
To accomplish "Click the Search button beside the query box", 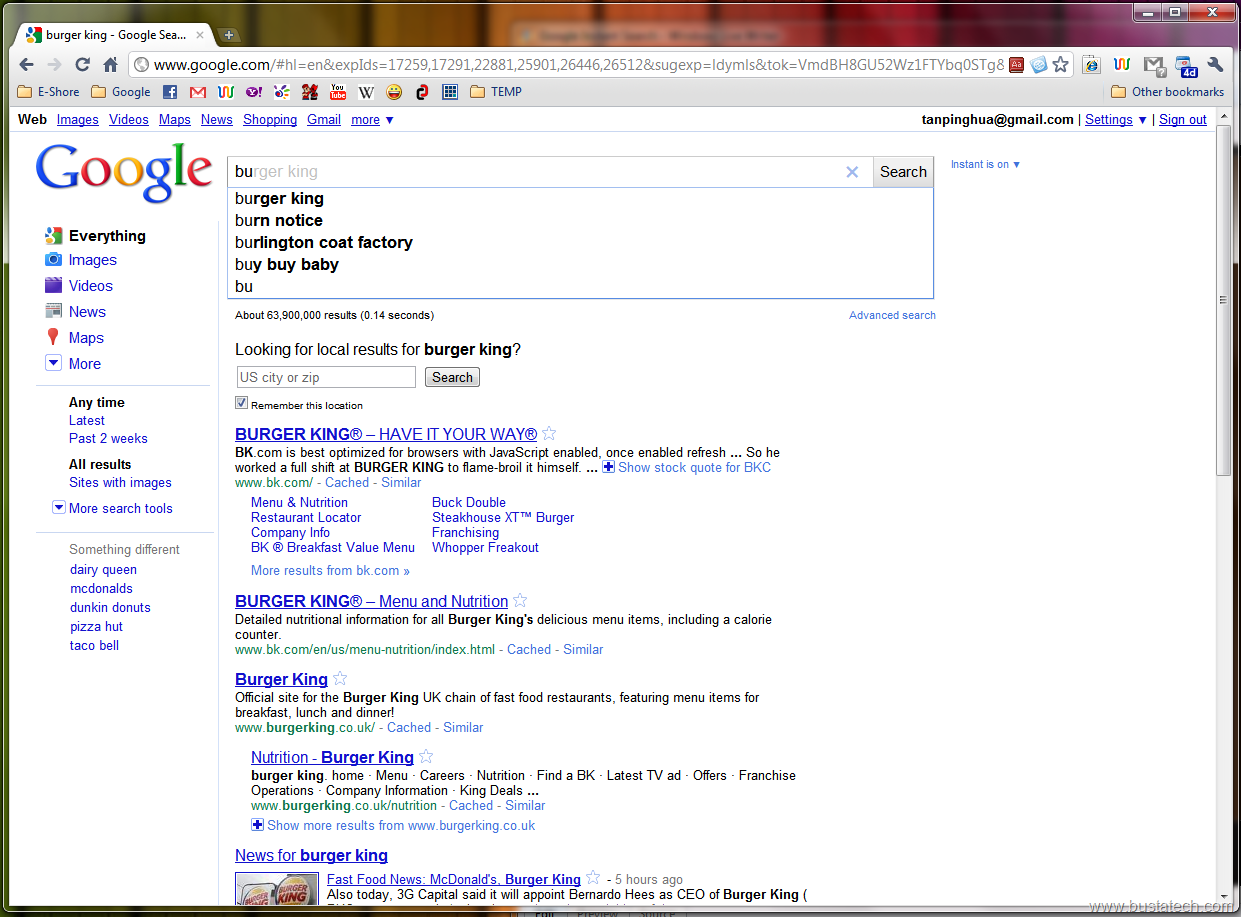I will pos(903,172).
